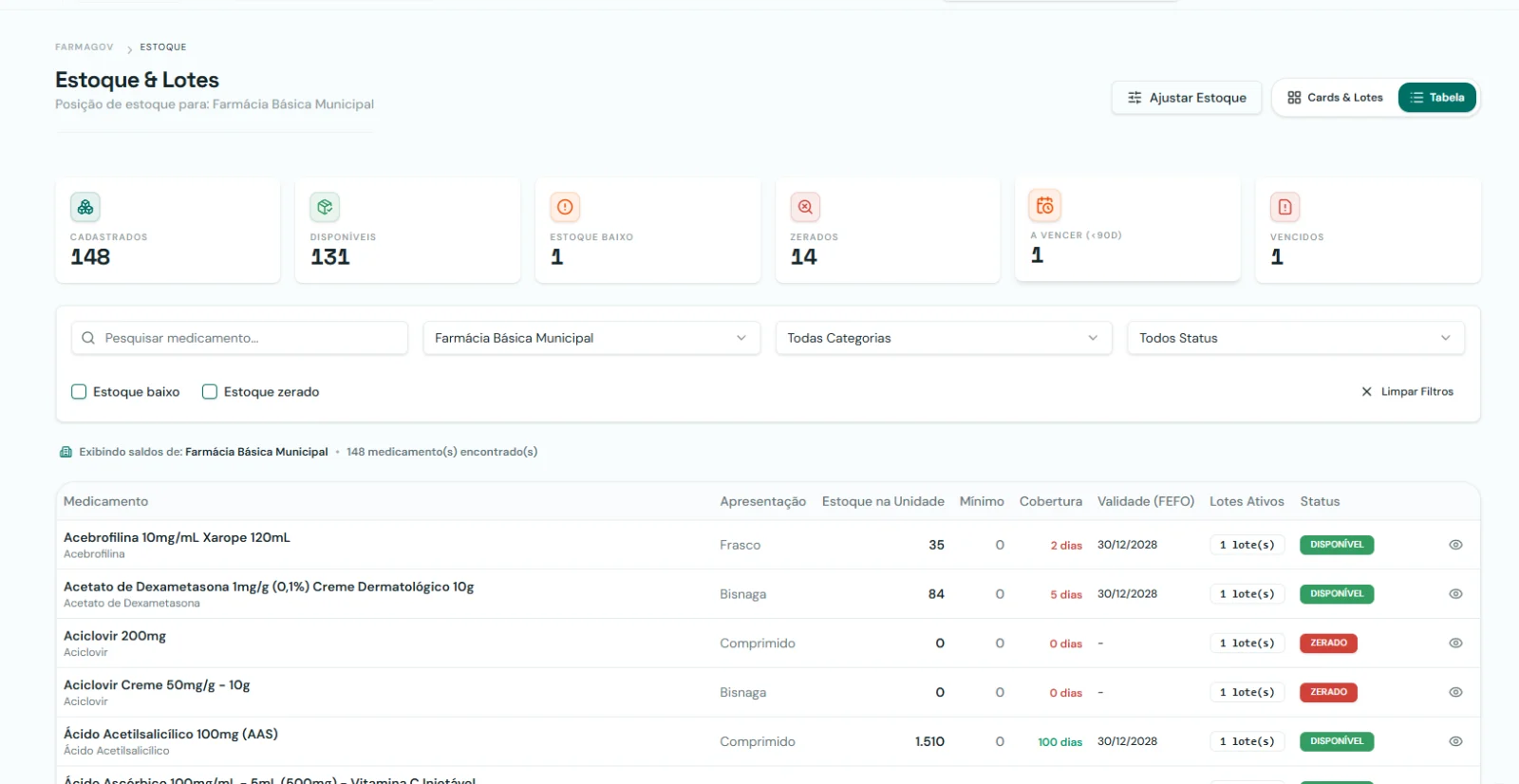
Task: Focus the Pesquisar medicamento search field
Action: click(x=239, y=338)
